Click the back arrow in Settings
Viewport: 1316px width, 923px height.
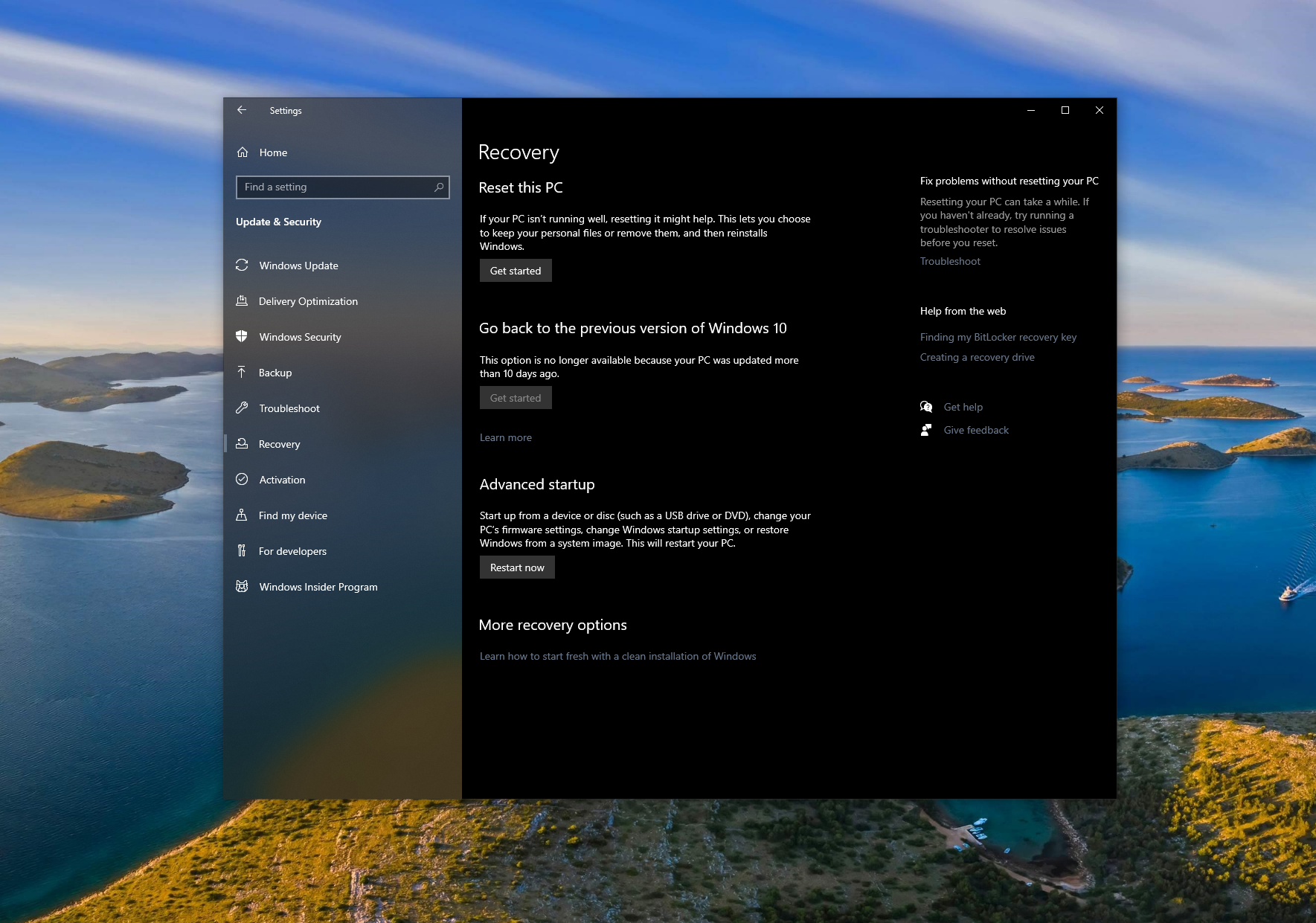click(x=242, y=110)
